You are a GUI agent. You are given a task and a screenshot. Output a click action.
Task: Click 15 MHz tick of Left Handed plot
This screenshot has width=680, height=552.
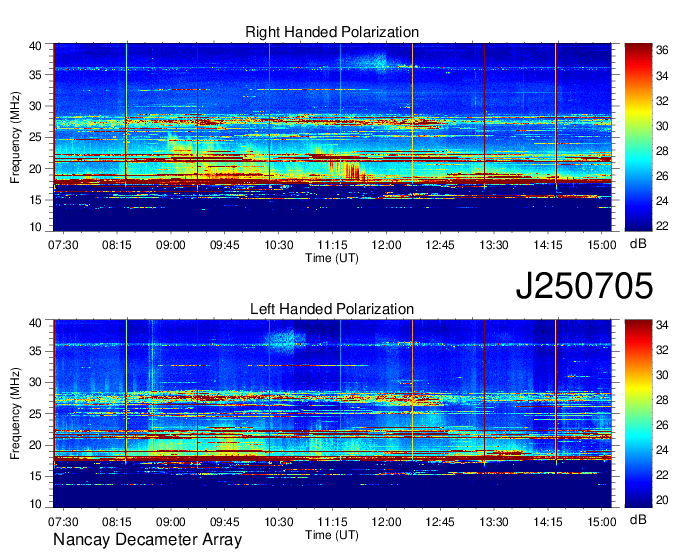tap(36, 477)
